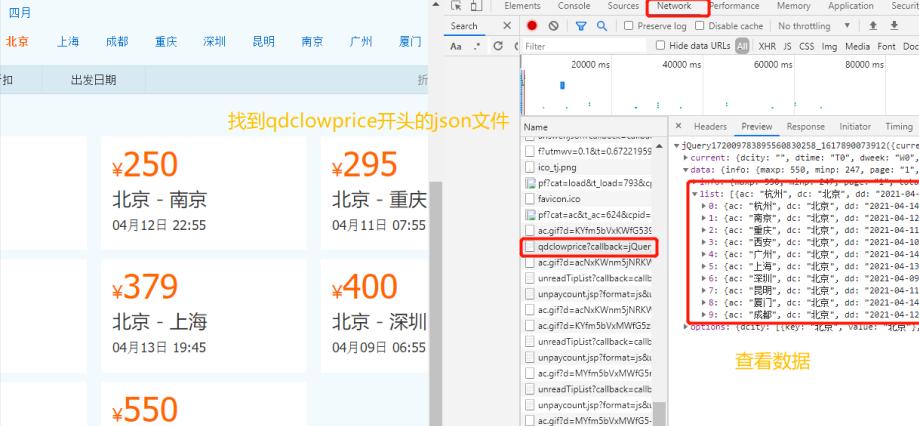The height and width of the screenshot is (426, 919).
Task: Stop recording network log red button
Action: [532, 26]
